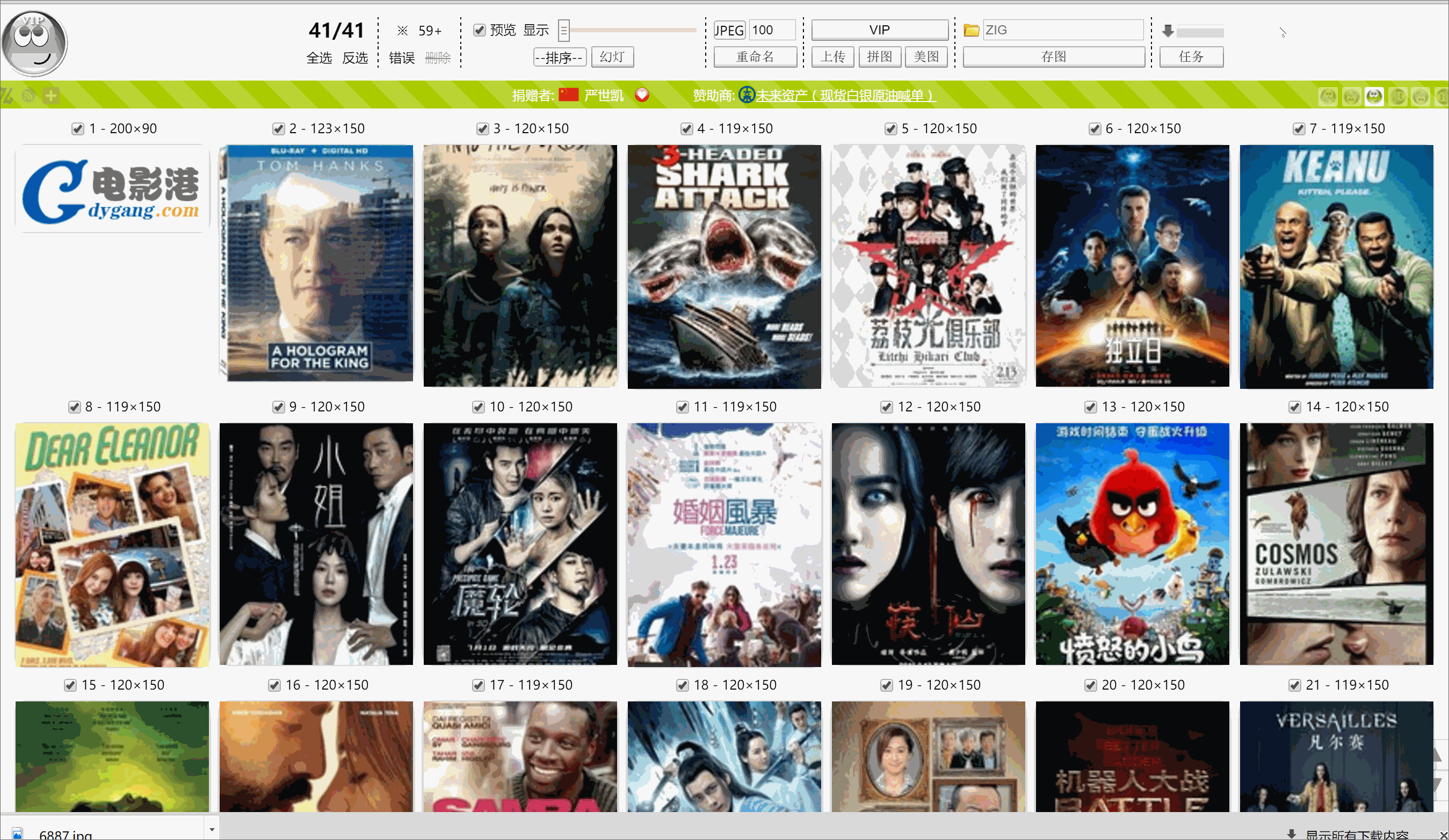
Task: Click the 存图 save images button
Action: click(x=1053, y=57)
